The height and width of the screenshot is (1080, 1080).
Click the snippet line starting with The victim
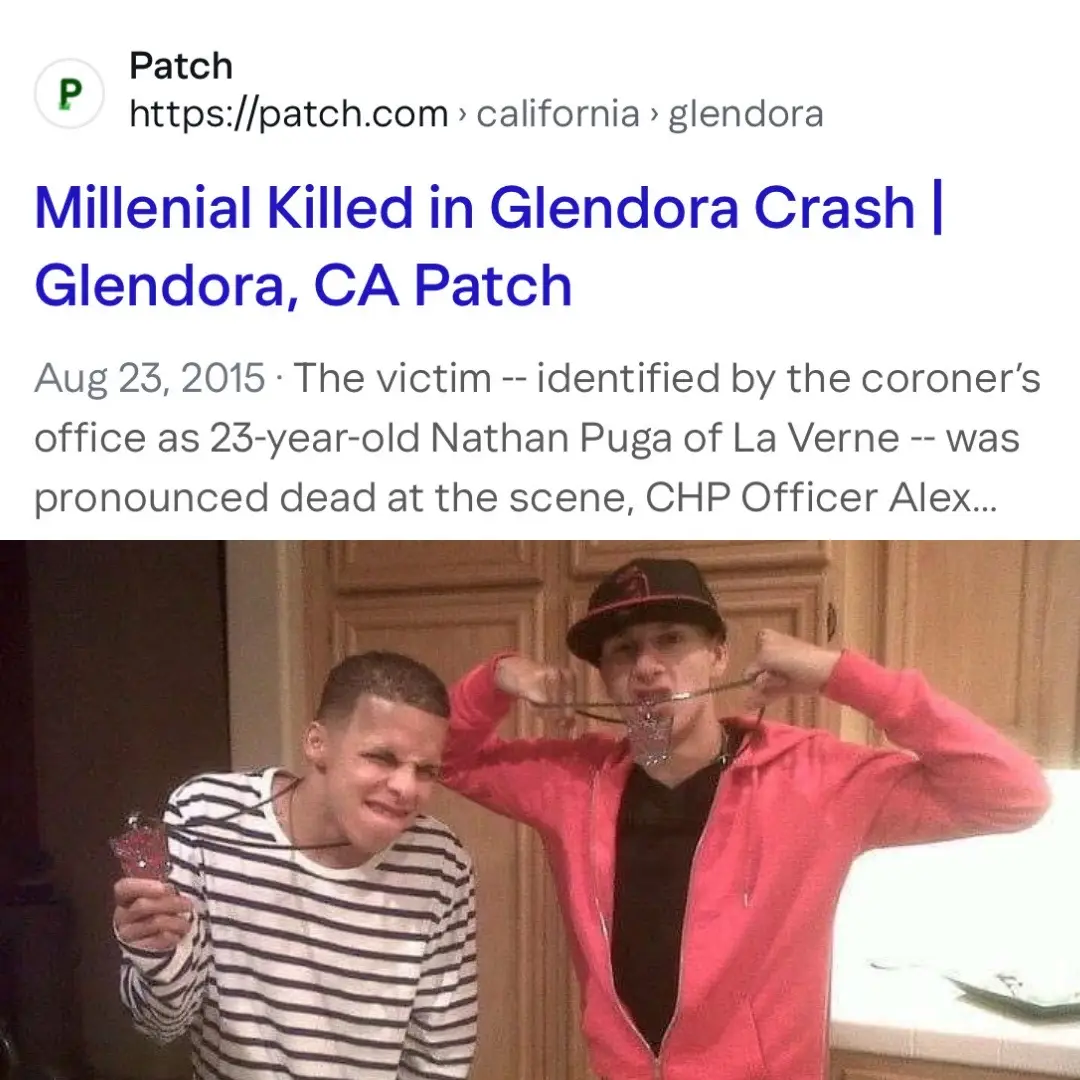(x=667, y=378)
